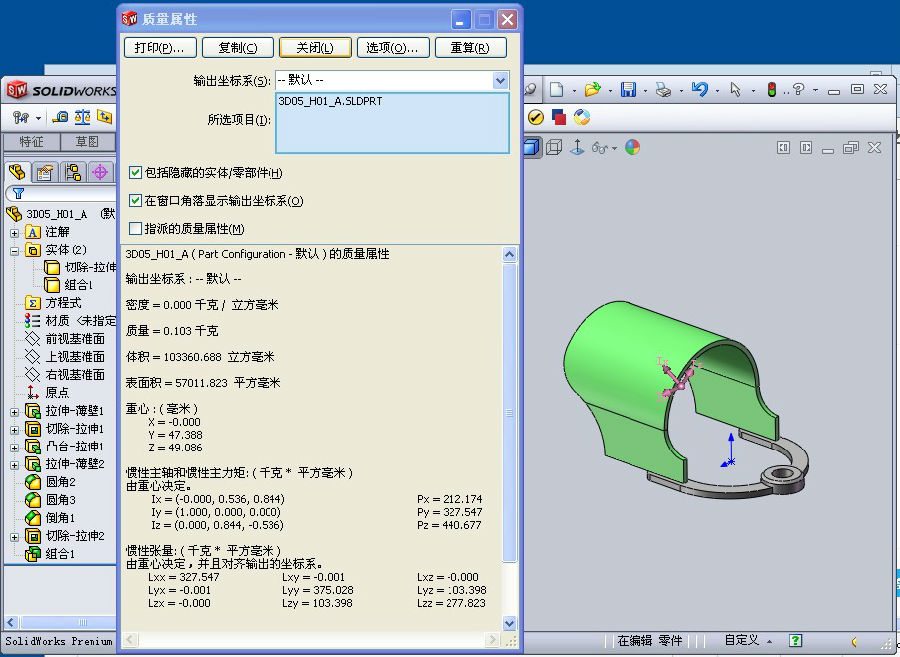Click the 重算(R) button
The width and height of the screenshot is (900, 657).
[470, 47]
